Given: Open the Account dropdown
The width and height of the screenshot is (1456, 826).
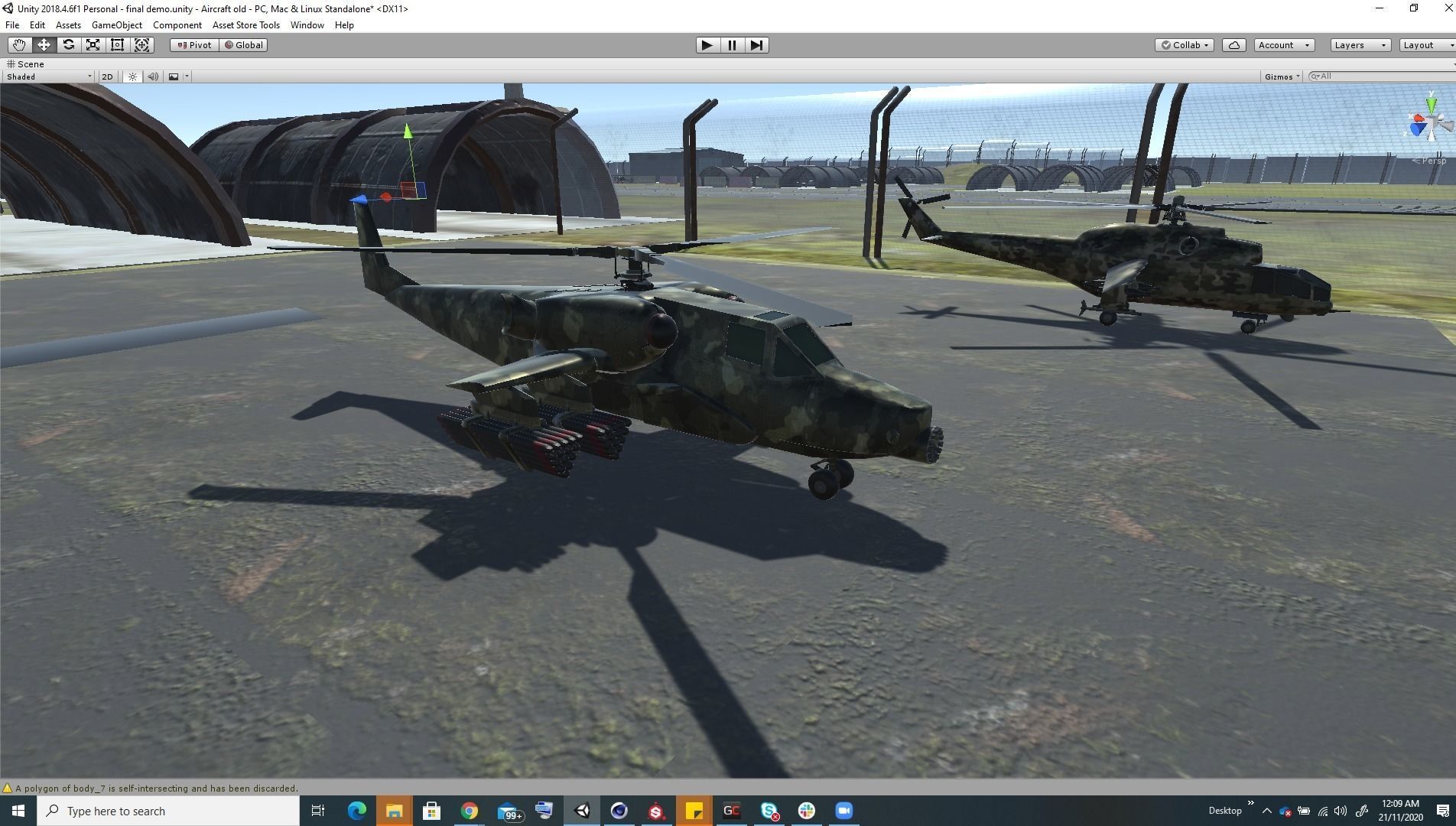Looking at the screenshot, I should [x=1284, y=45].
